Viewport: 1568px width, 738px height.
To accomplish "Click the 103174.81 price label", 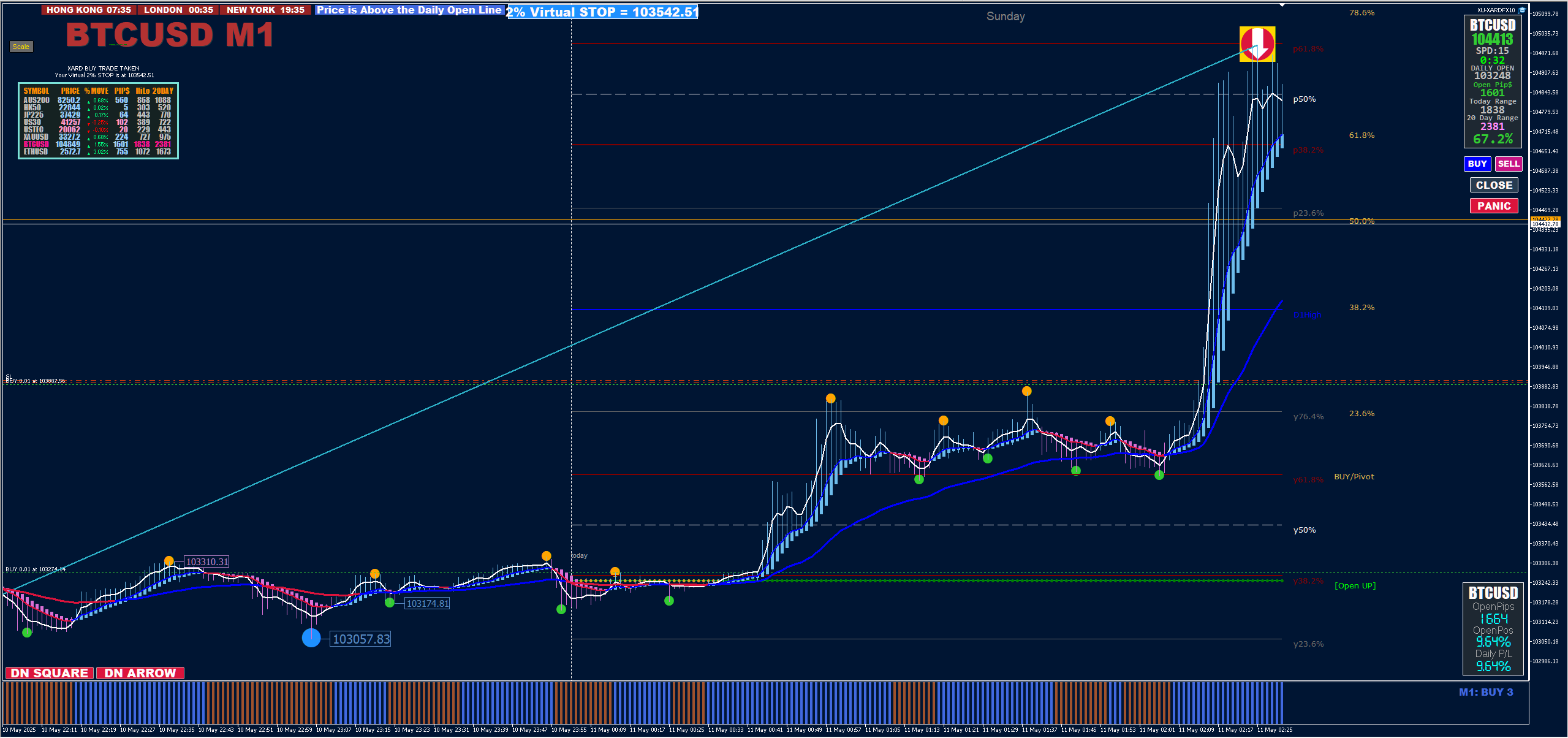I will click(427, 604).
